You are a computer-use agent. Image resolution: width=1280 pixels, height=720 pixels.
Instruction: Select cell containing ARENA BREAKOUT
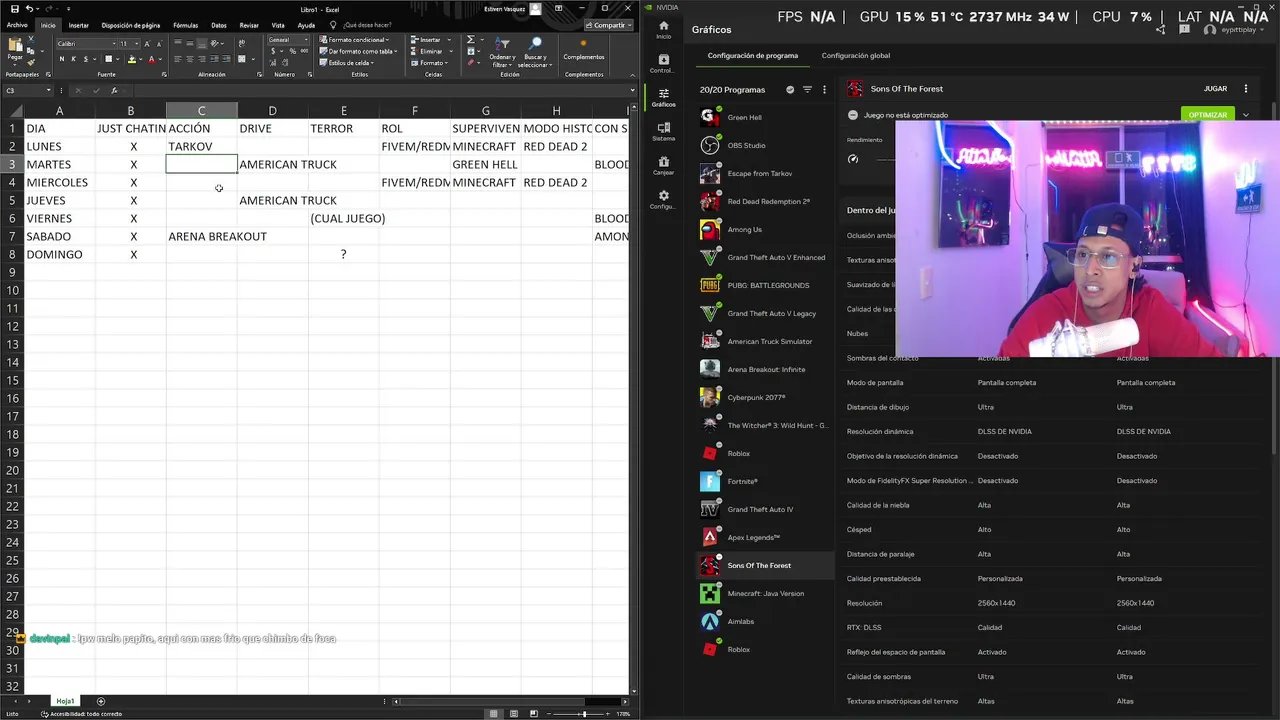(x=201, y=236)
